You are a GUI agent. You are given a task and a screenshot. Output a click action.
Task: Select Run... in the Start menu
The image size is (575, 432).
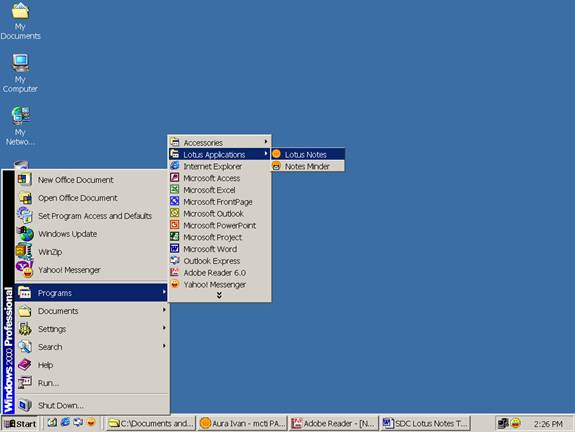(x=91, y=383)
